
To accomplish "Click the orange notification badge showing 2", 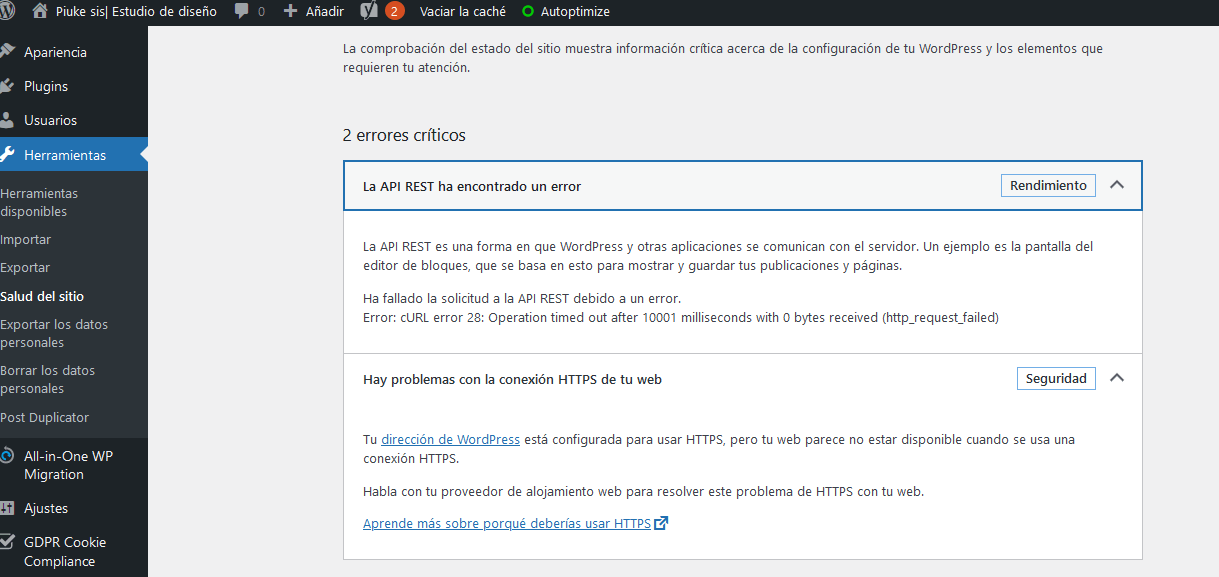I will 394,12.
